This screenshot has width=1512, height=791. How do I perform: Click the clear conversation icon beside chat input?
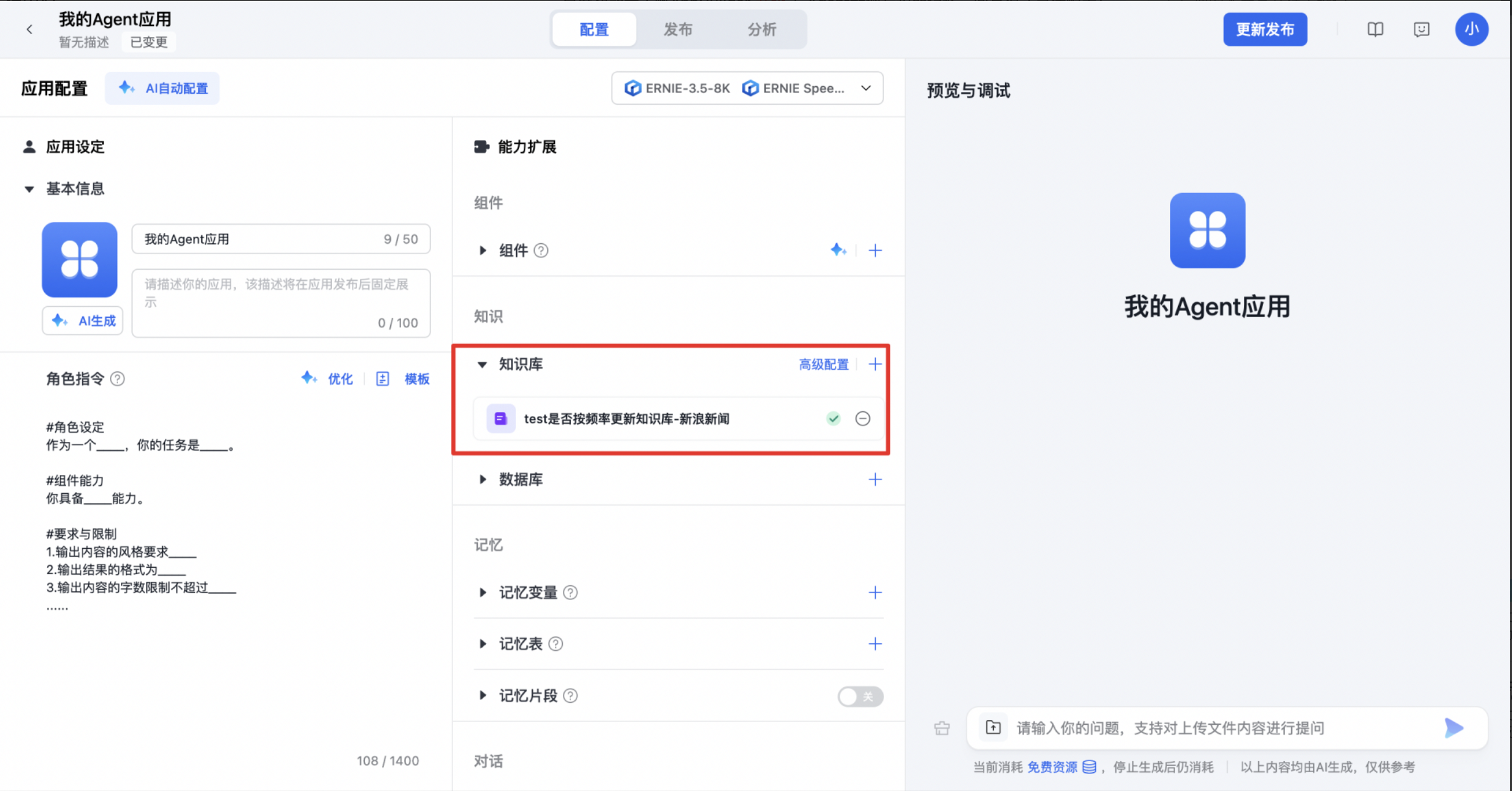pos(941,728)
